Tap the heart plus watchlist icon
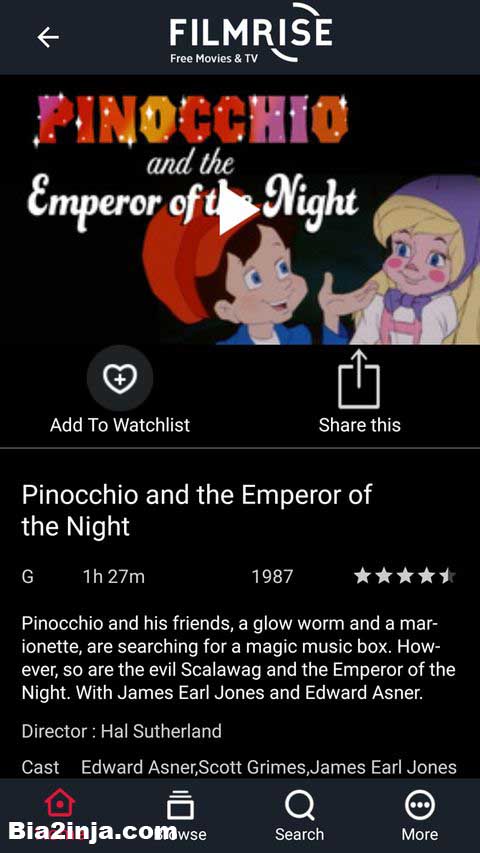This screenshot has width=480, height=853. tap(120, 378)
